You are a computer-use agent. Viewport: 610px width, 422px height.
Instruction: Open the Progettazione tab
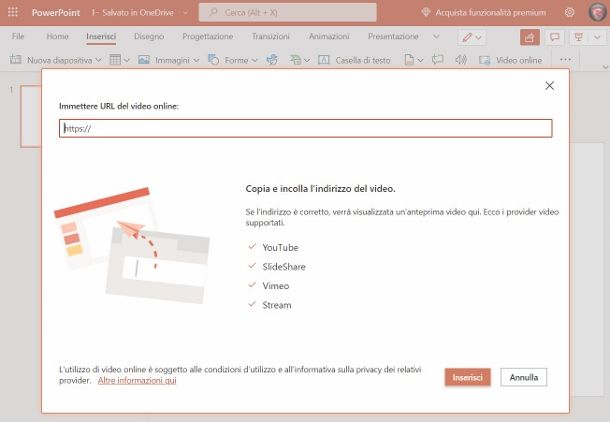coord(208,37)
